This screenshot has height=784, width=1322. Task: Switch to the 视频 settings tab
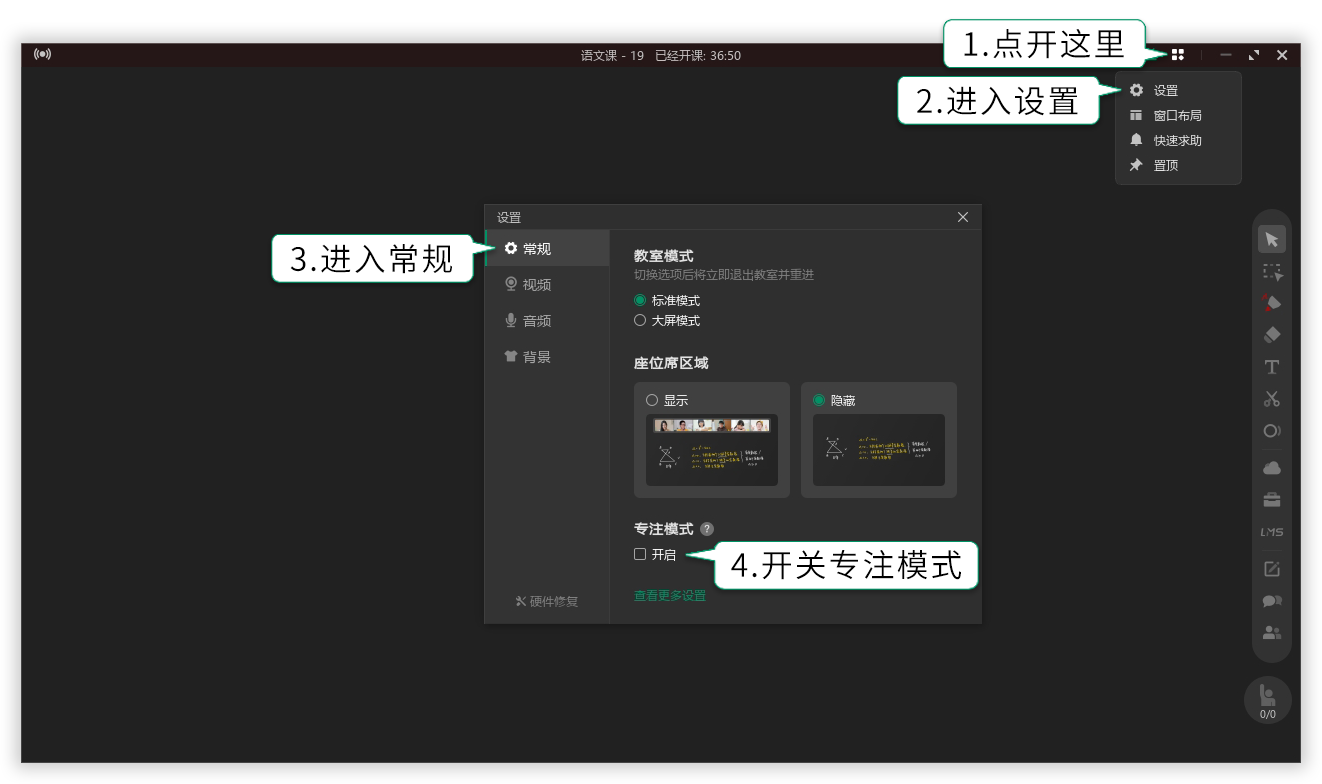point(547,285)
